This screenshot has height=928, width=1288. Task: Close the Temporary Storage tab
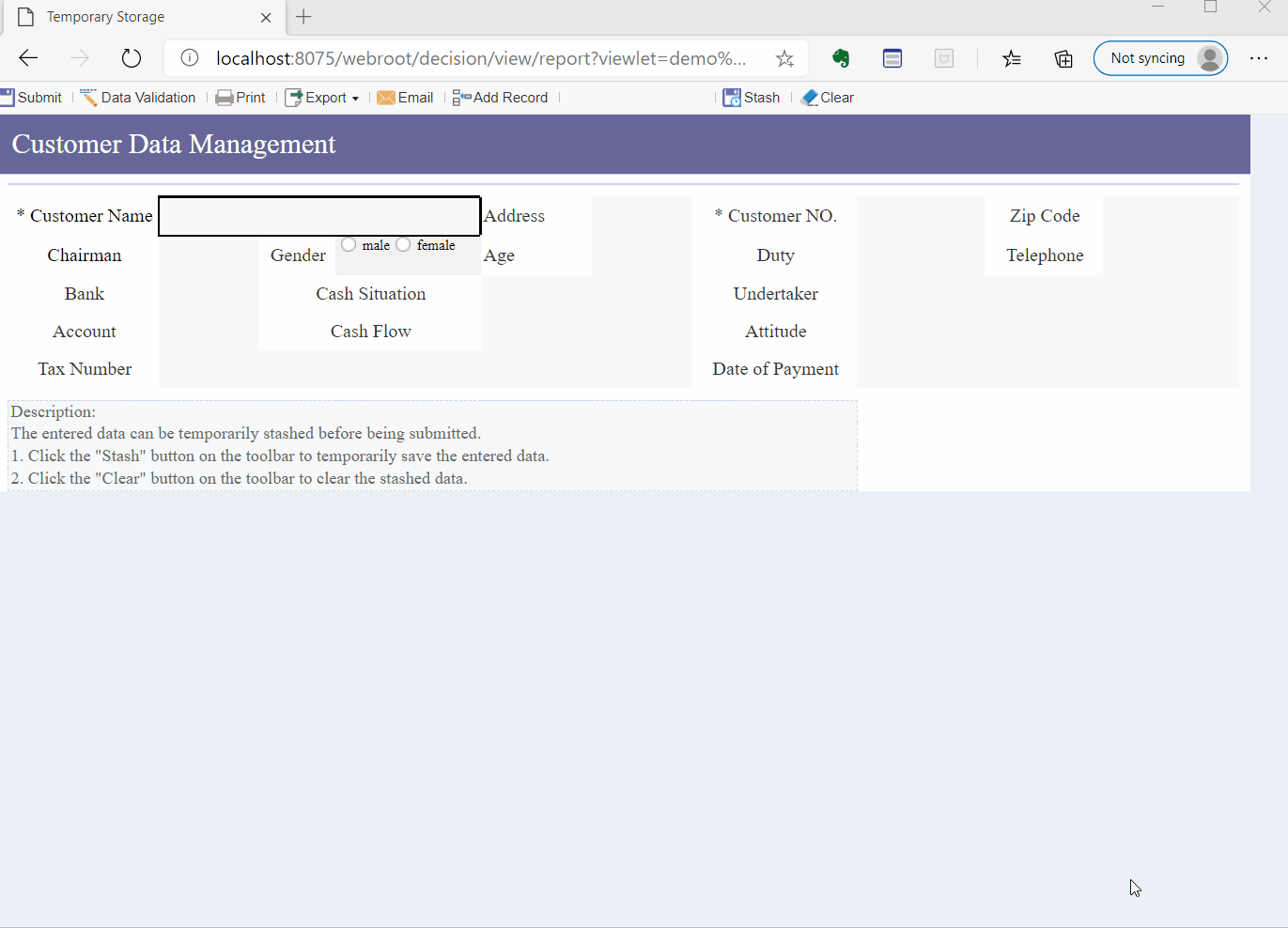click(x=266, y=17)
